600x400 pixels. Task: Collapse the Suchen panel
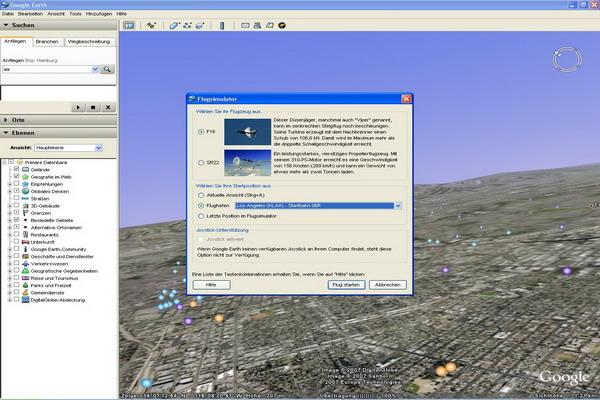click(x=6, y=25)
